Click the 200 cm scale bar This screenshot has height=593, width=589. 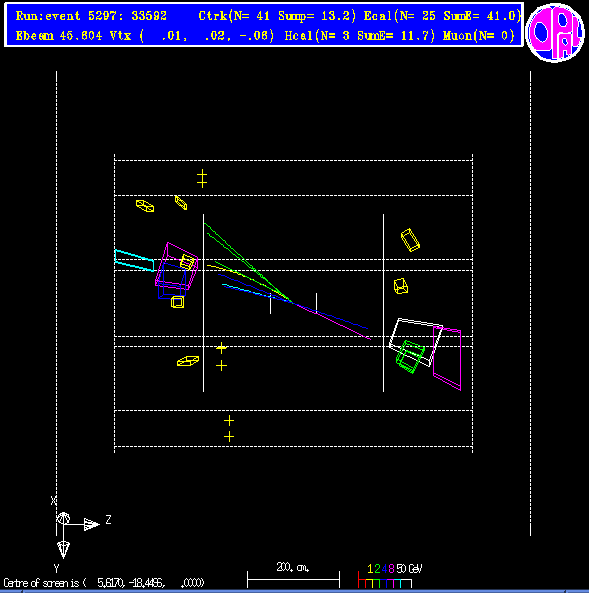coord(293,579)
